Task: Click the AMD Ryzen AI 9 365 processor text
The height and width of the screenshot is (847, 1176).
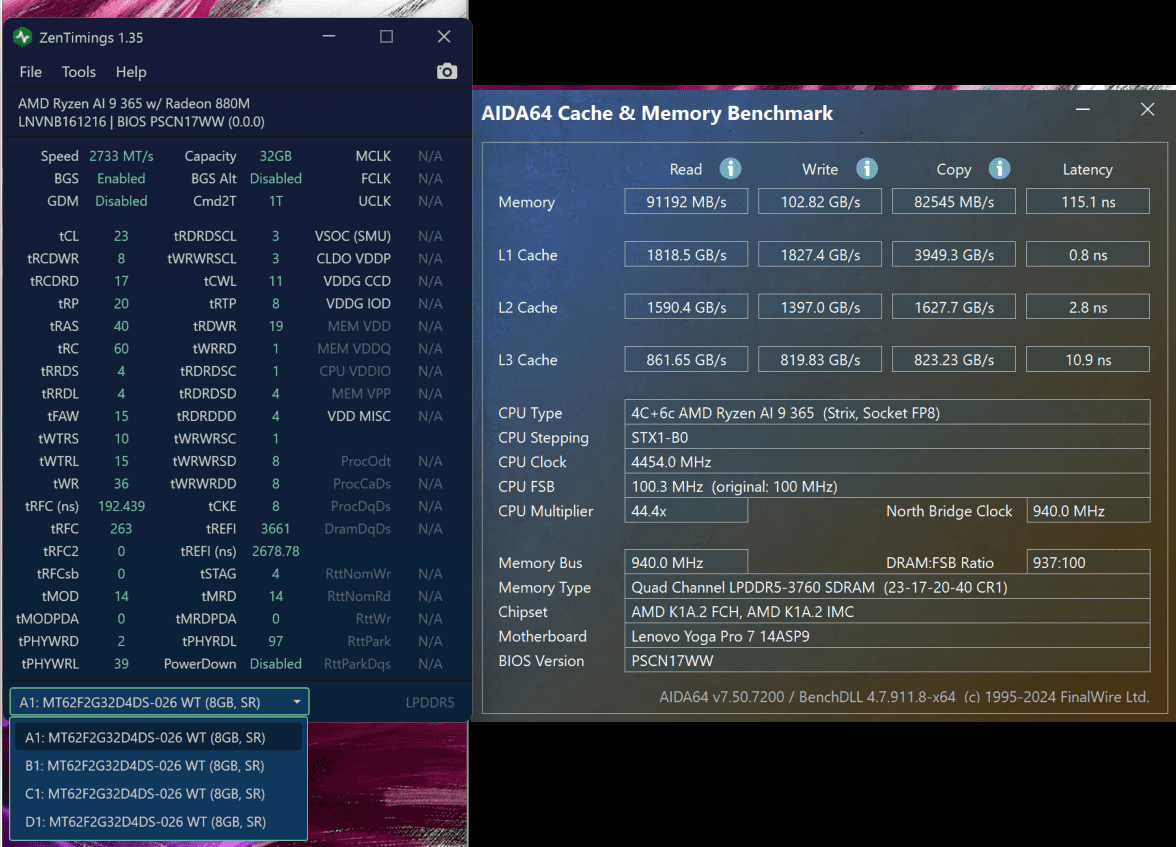Action: (x=134, y=104)
